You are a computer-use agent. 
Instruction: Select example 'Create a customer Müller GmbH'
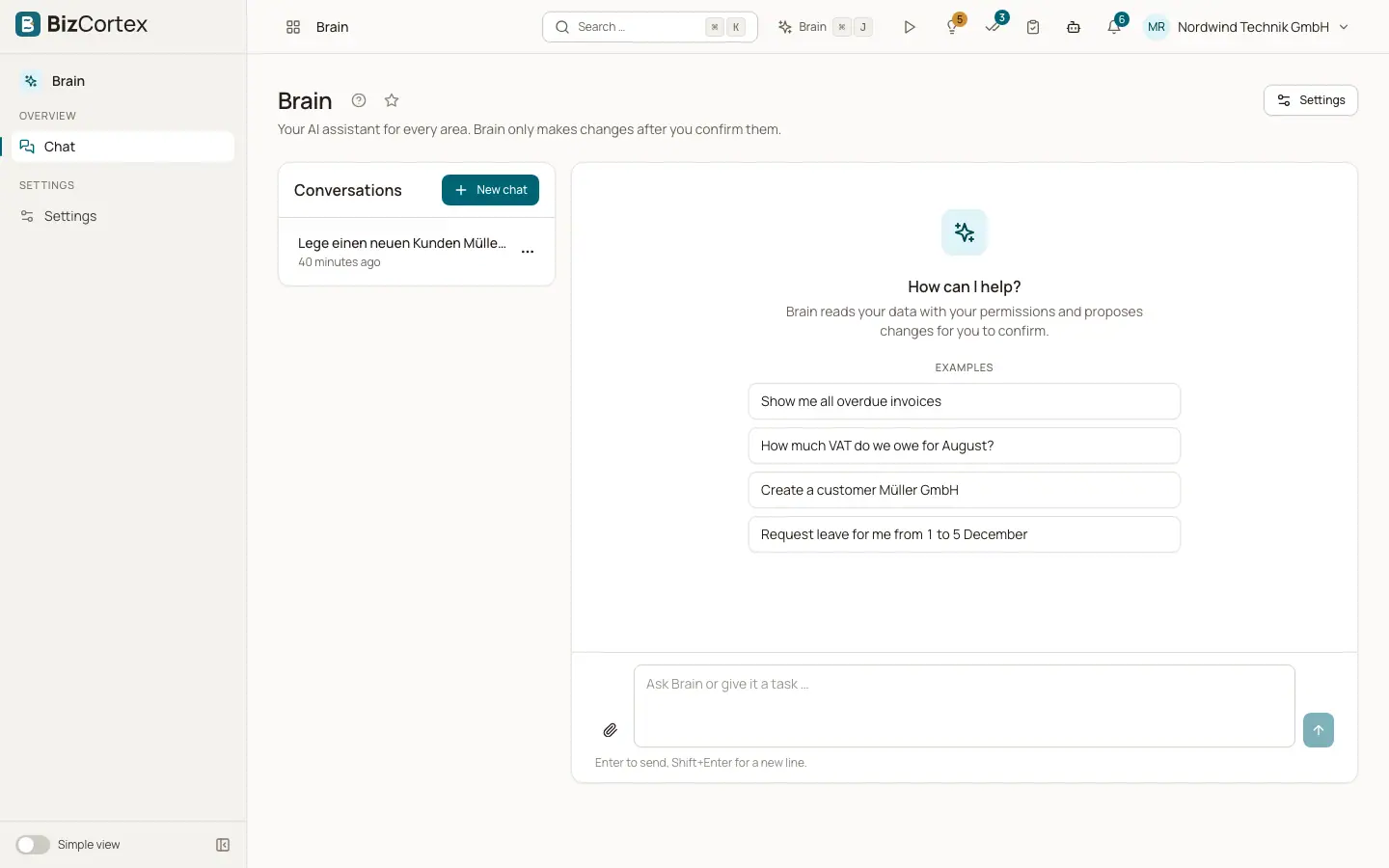965,490
